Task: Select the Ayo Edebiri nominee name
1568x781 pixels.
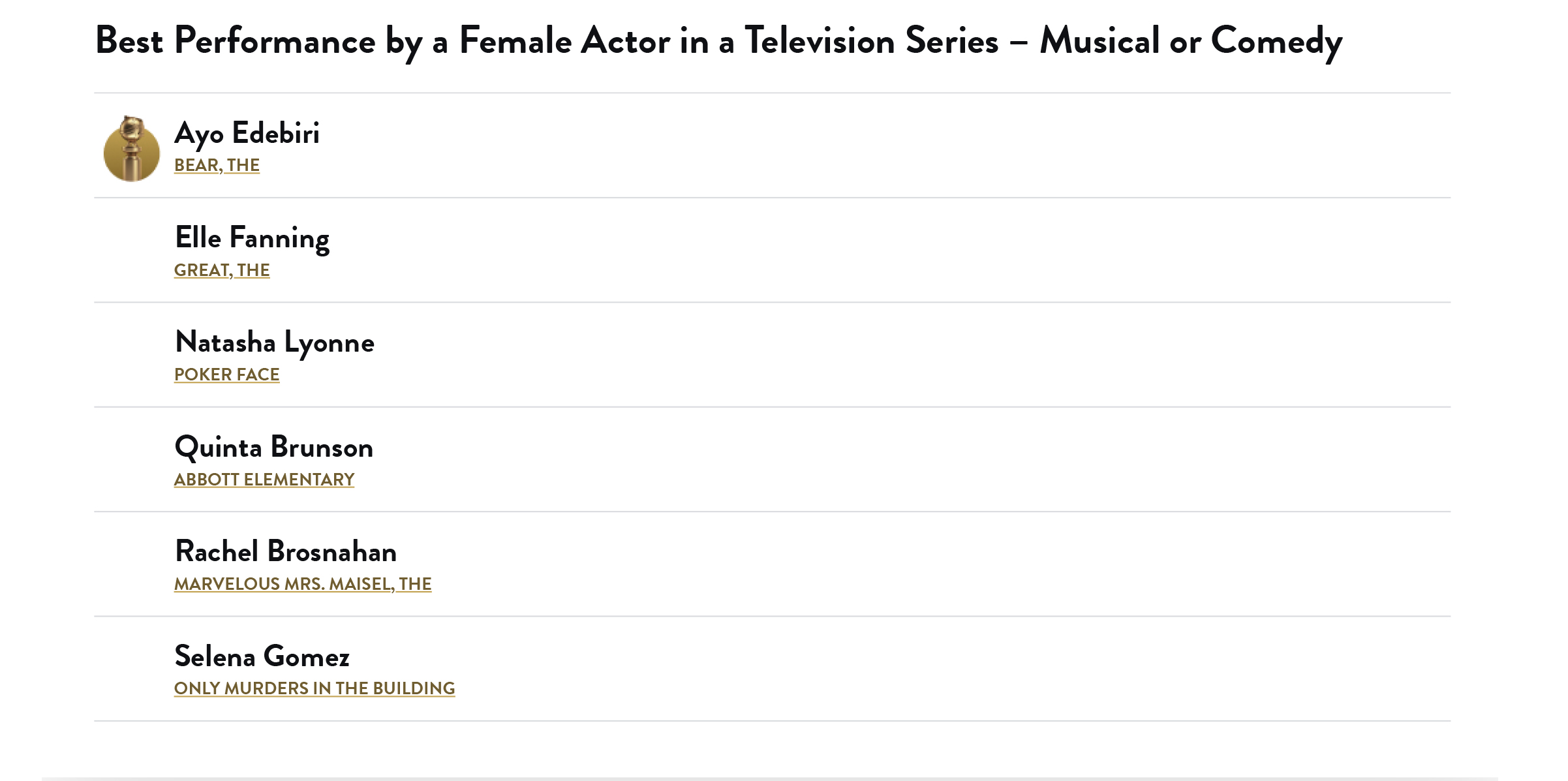Action: point(247,133)
